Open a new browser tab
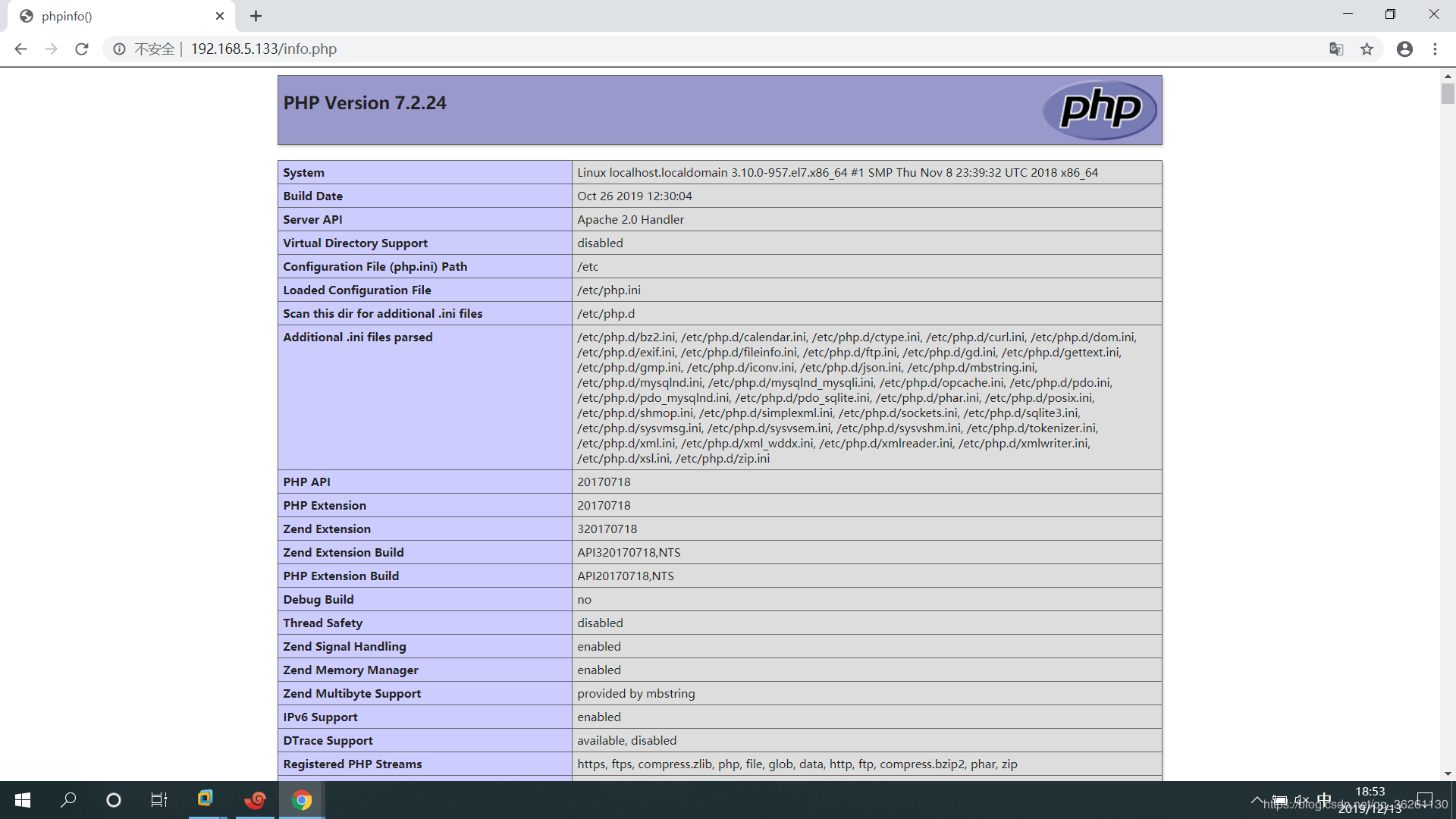Viewport: 1456px width, 819px height. tap(256, 16)
